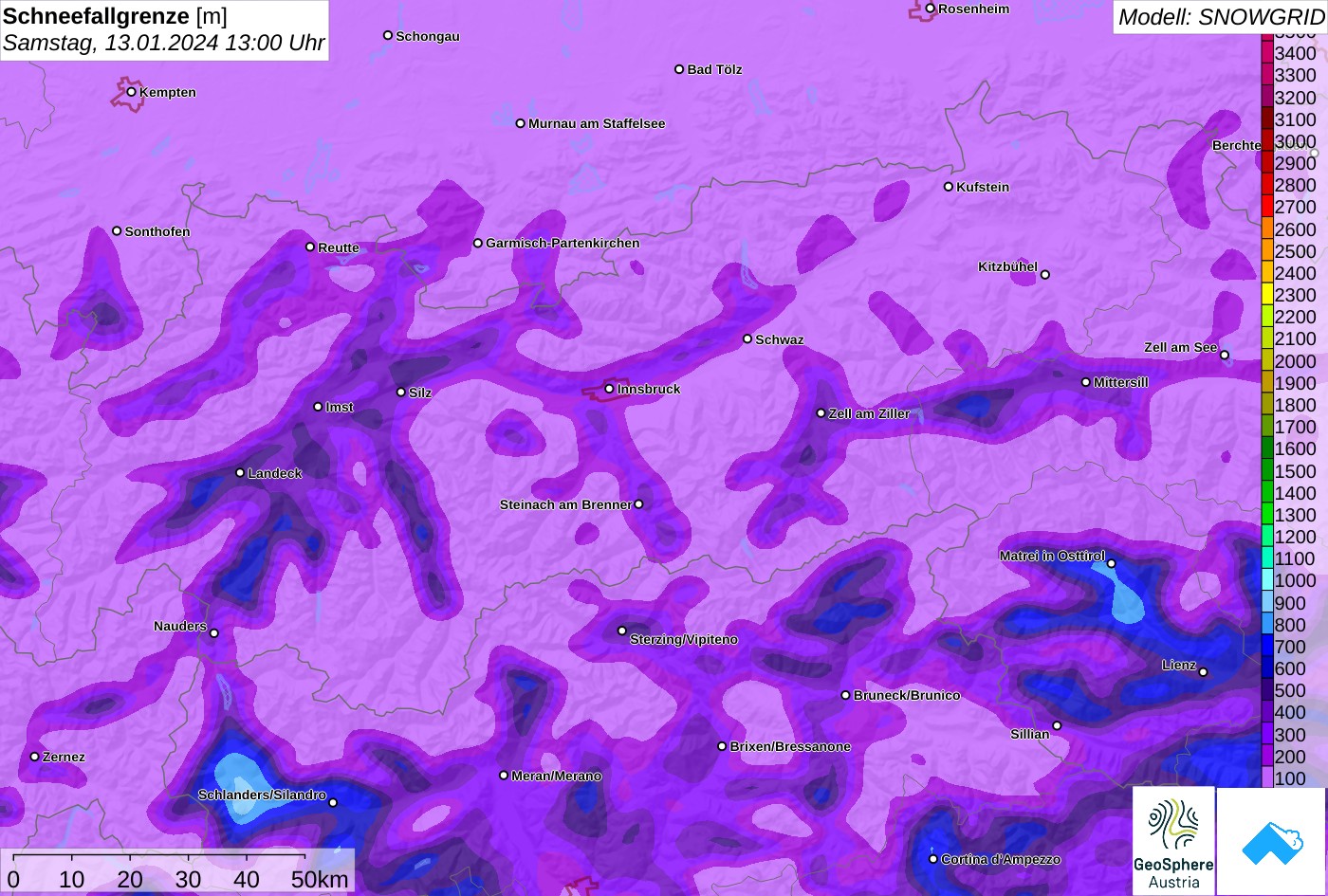The height and width of the screenshot is (896, 1328).
Task: Pick the yellow 2300 m legend swatch
Action: pyautogui.click(x=1267, y=295)
